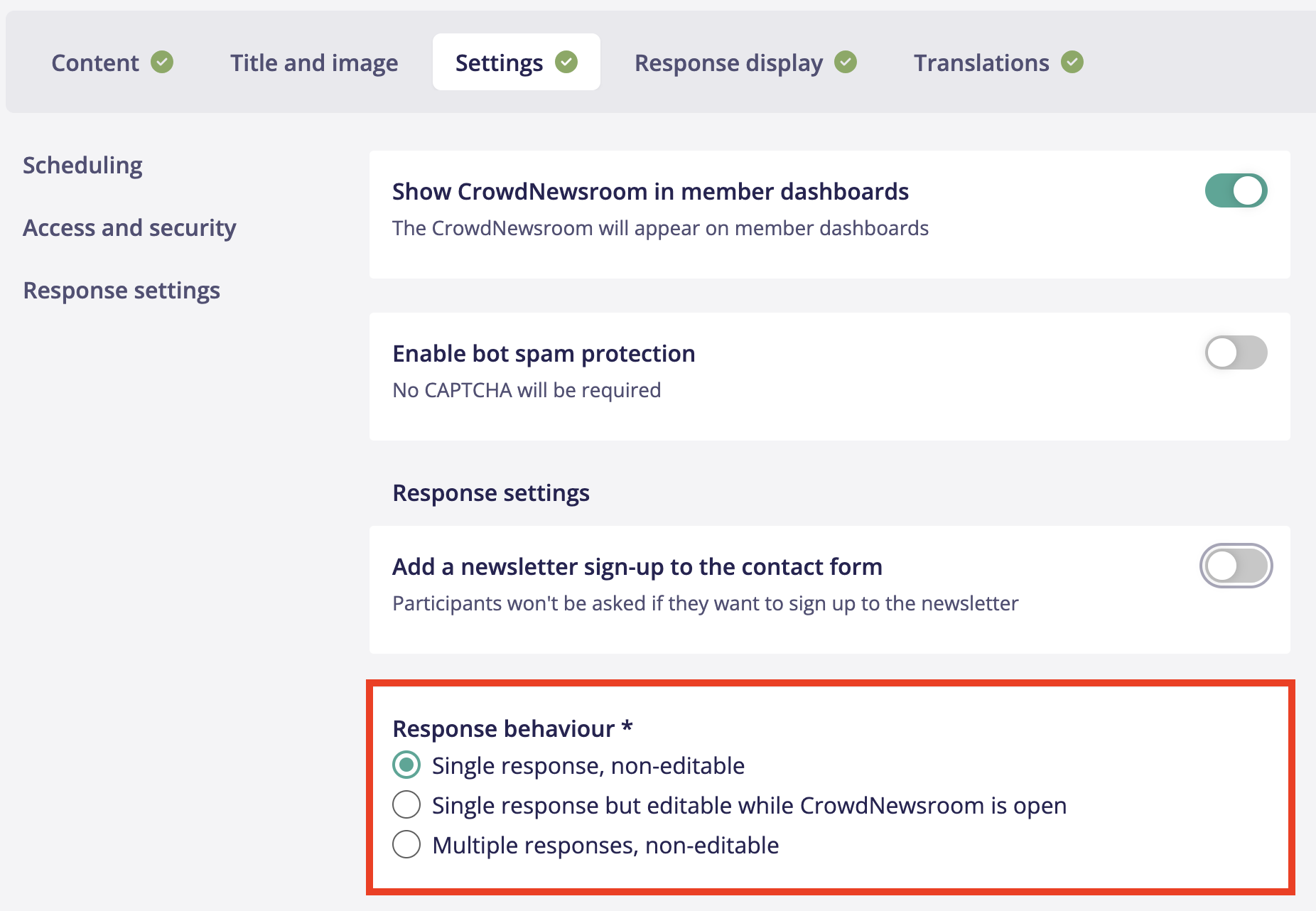Viewport: 1316px width, 911px height.
Task: Disable Show CrowdNewsroom in member dashboards
Action: click(1236, 190)
